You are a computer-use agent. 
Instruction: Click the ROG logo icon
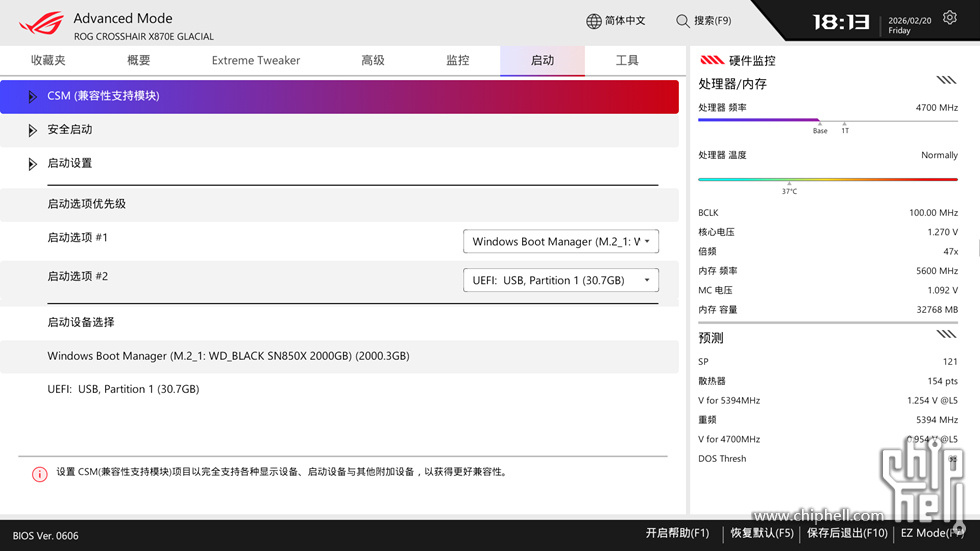tap(40, 23)
